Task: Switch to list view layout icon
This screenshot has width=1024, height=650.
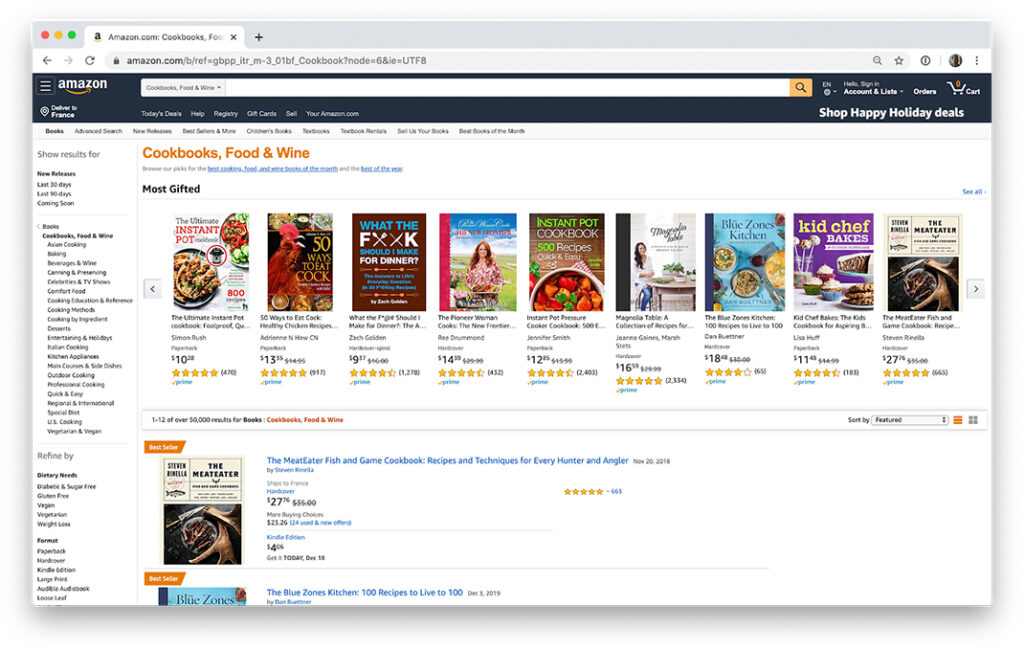Action: click(x=957, y=420)
